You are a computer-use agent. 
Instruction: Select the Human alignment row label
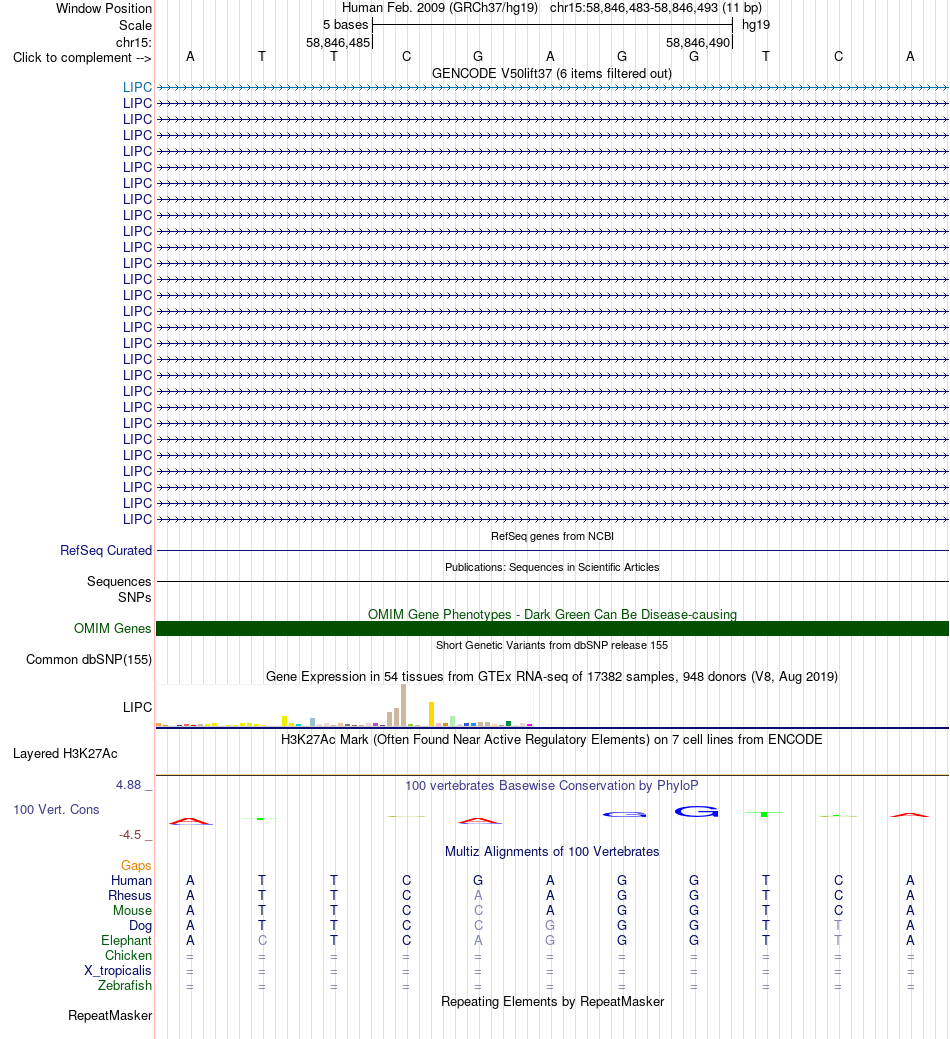[131, 881]
